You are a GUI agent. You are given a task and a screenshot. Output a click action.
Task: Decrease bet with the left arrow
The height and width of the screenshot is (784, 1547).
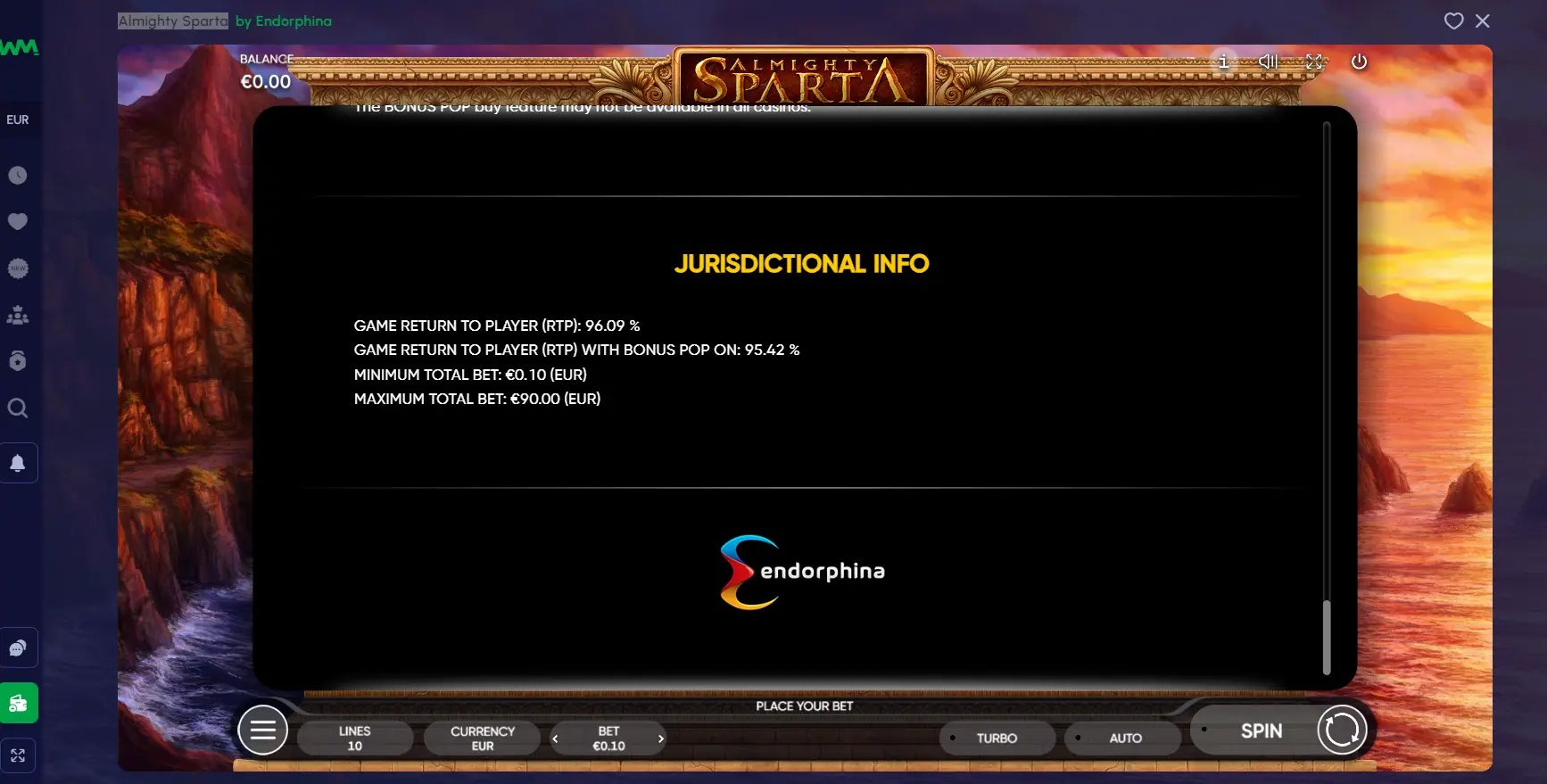[555, 739]
